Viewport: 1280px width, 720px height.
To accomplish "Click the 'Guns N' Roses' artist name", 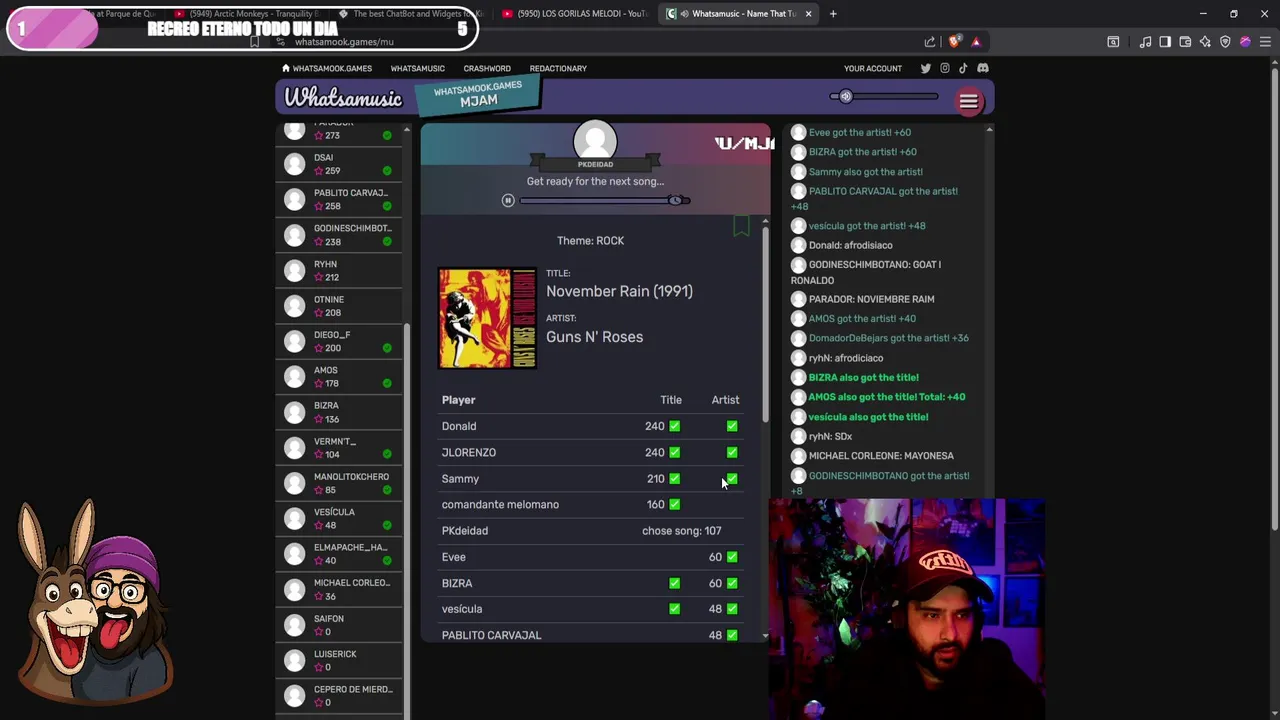I will click(x=594, y=337).
